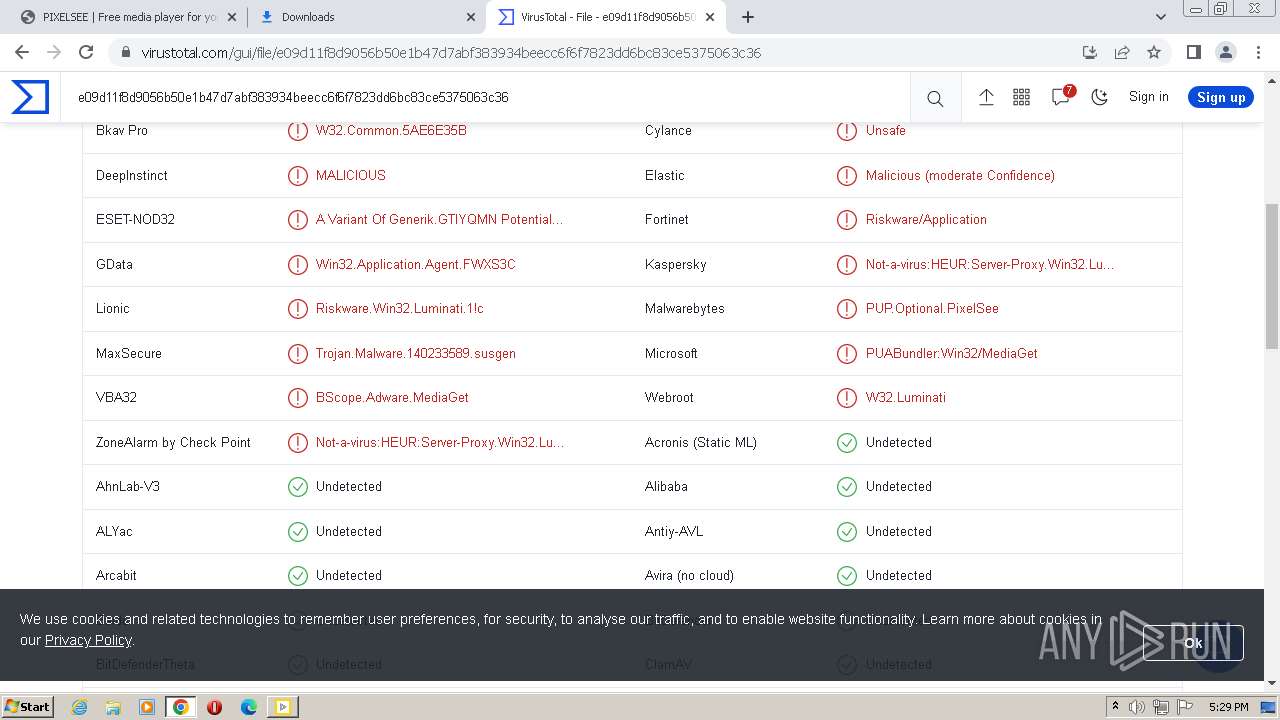Screen dimensions: 1280x720
Task: Click Malwarebytes PUP.Optional.PixelSee result
Action: click(932, 309)
